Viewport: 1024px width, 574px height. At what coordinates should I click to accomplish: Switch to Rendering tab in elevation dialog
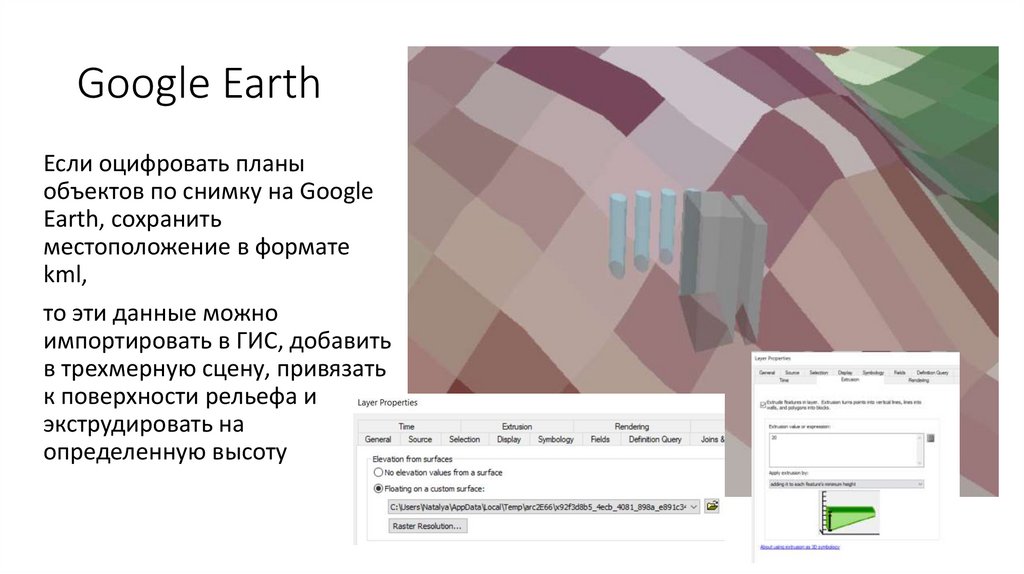pos(632,426)
